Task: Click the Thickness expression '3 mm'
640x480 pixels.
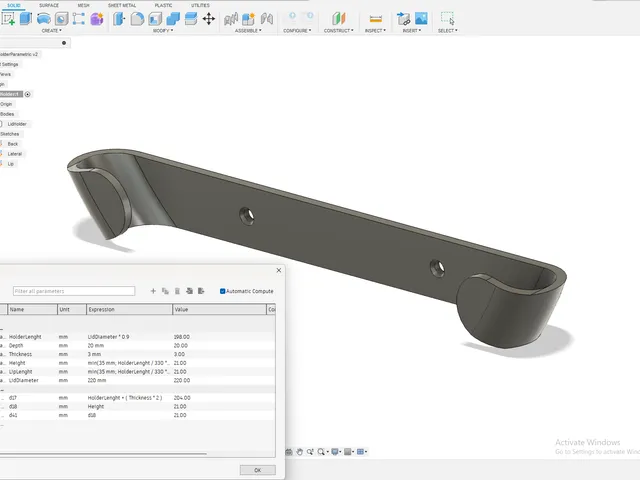Action: click(94, 354)
